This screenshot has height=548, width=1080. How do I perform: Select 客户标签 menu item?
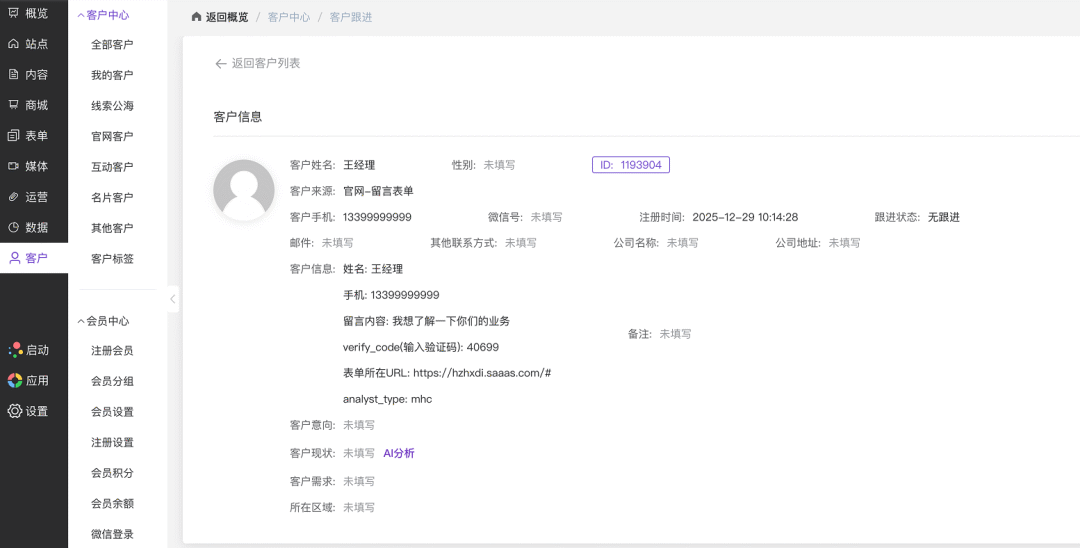coord(112,259)
